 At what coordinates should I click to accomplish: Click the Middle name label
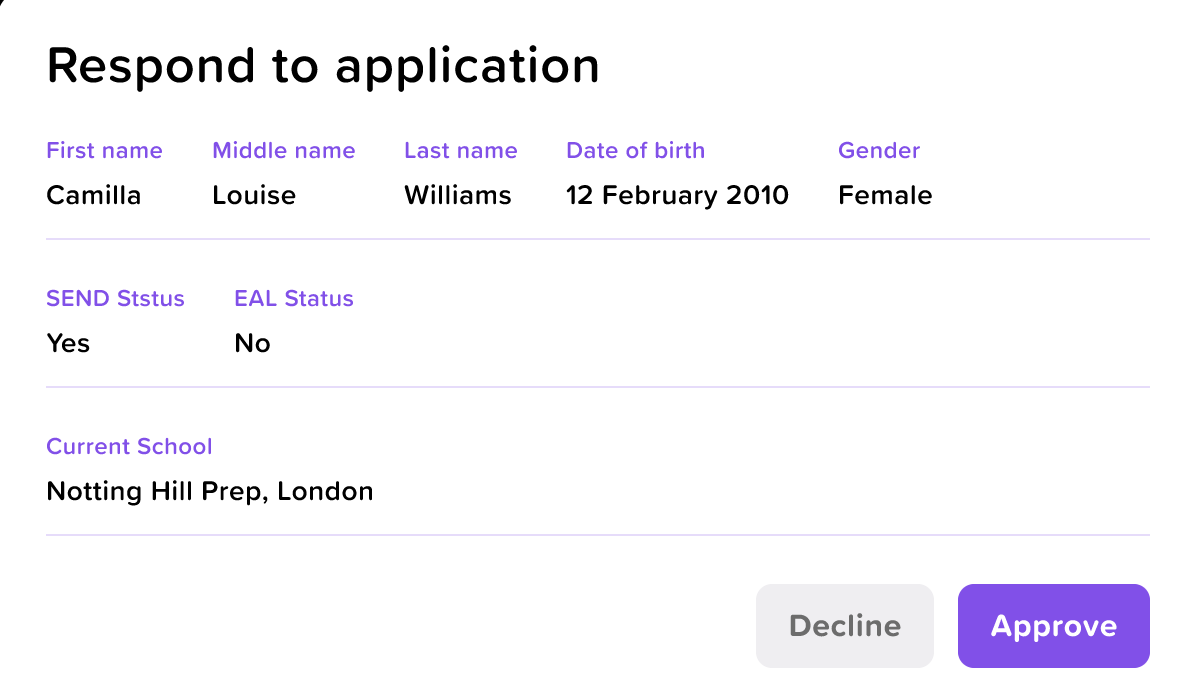click(283, 151)
